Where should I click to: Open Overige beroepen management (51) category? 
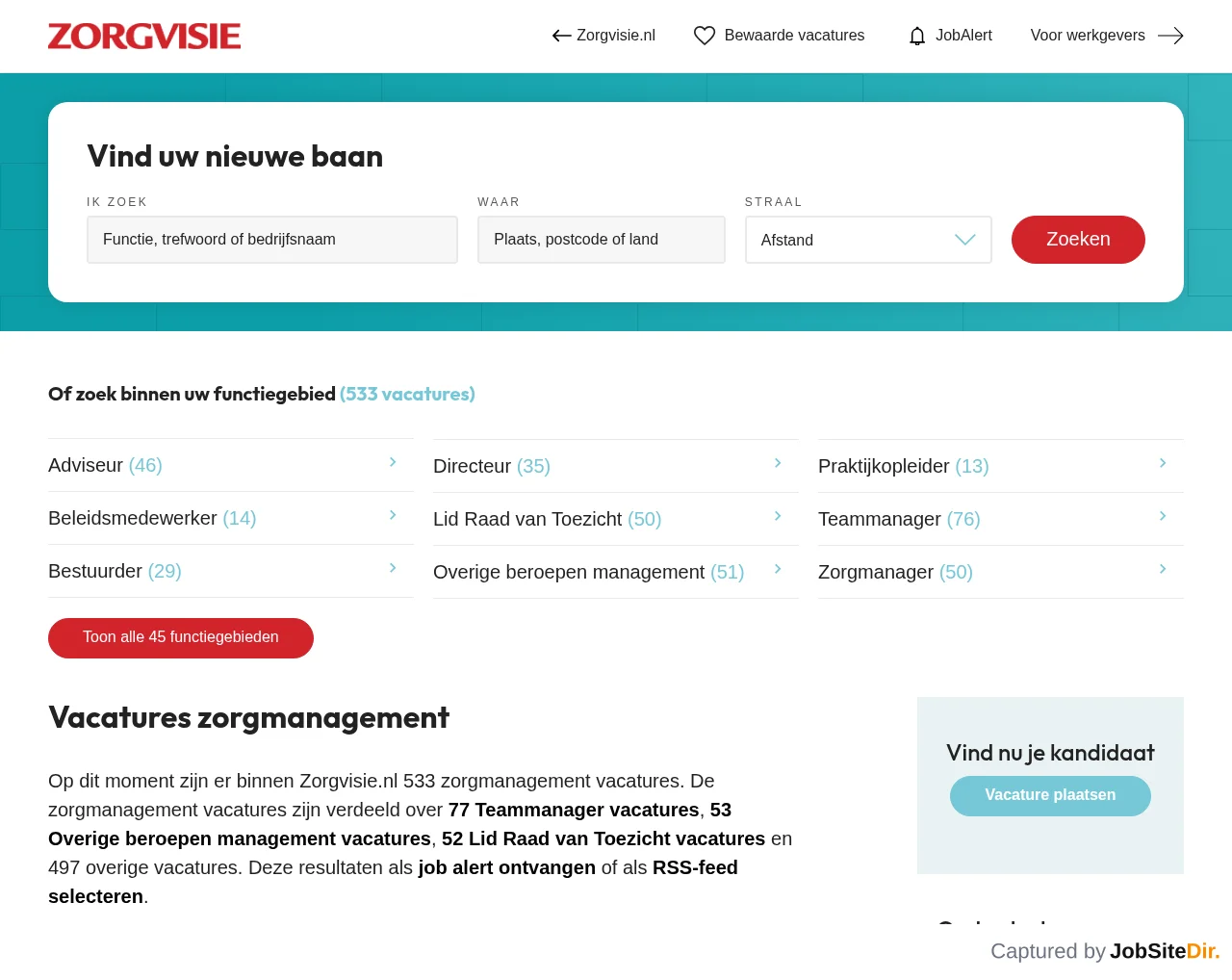pyautogui.click(x=616, y=572)
